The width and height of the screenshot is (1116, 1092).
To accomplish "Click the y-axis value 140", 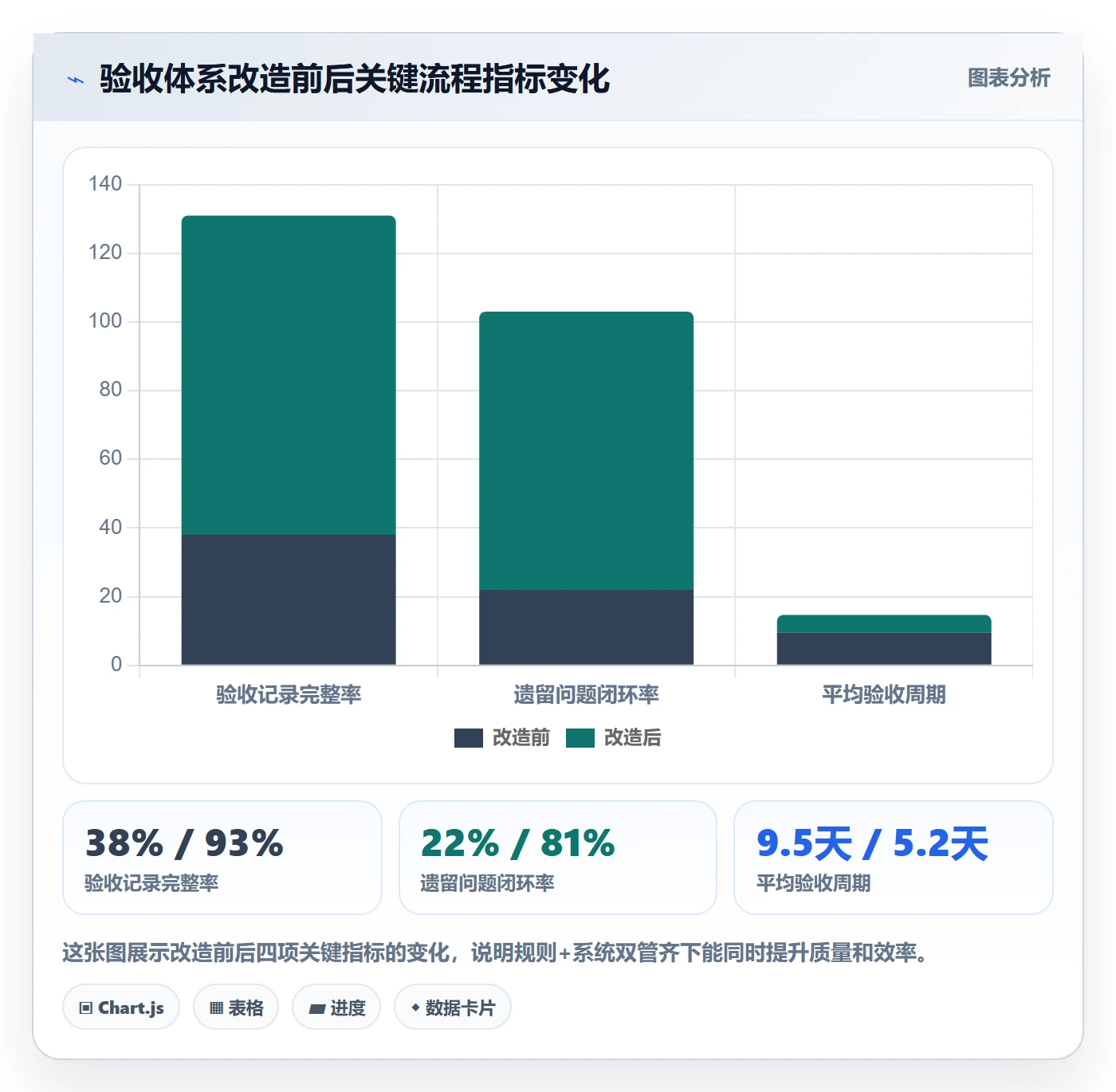I will [x=105, y=184].
